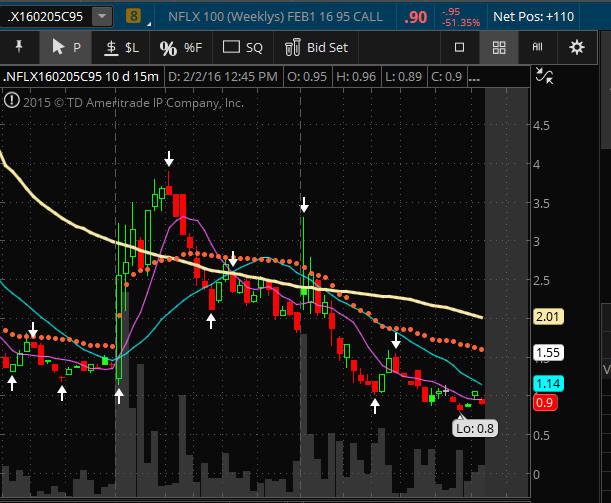Click the yellow level 8 badge icon
The width and height of the screenshot is (611, 503).
[135, 16]
